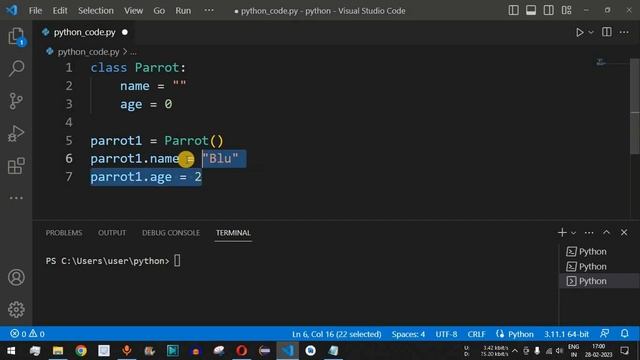Open Run options dropdown next to play
640x360 pixels.
click(x=591, y=32)
